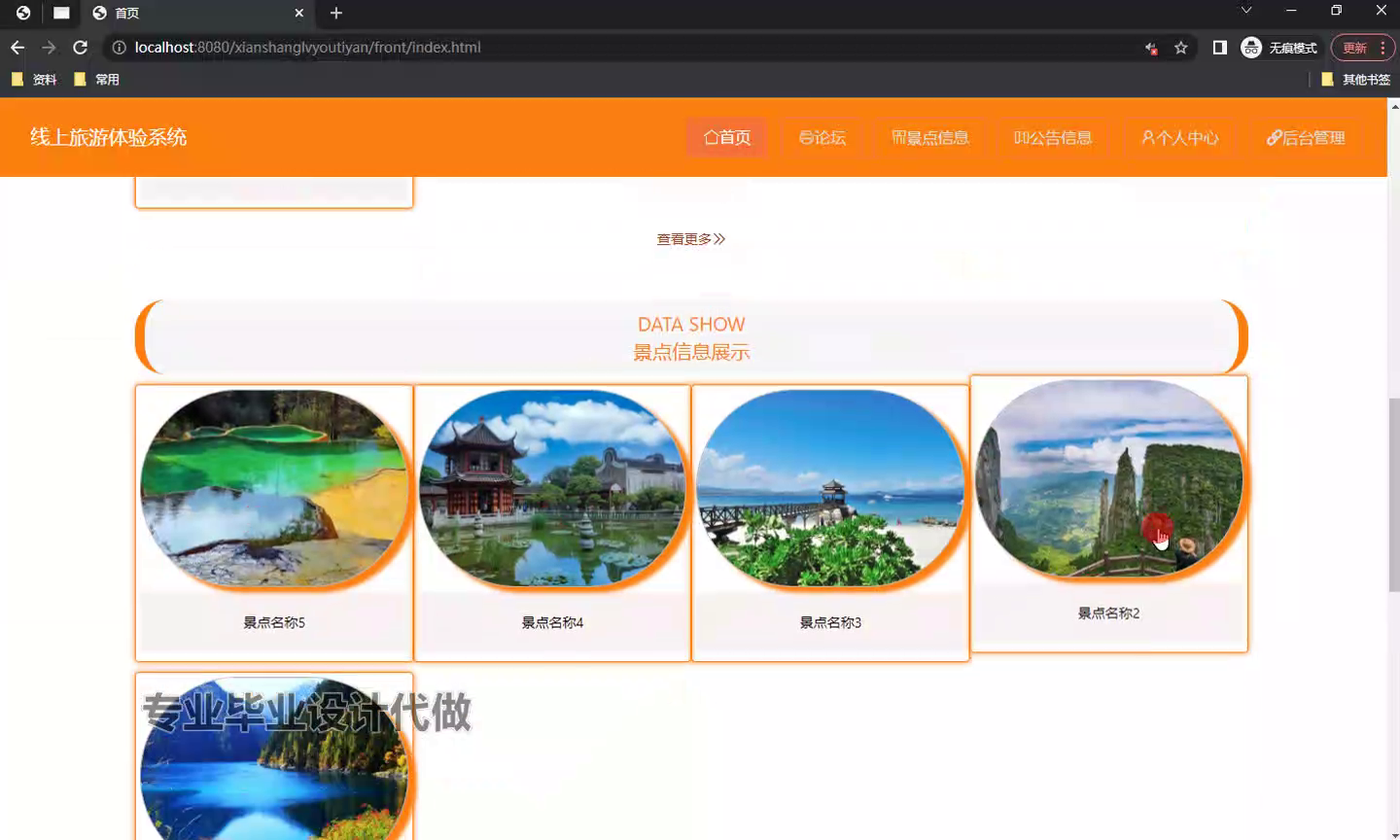Click the DATA SHOW heading text

[x=691, y=325]
